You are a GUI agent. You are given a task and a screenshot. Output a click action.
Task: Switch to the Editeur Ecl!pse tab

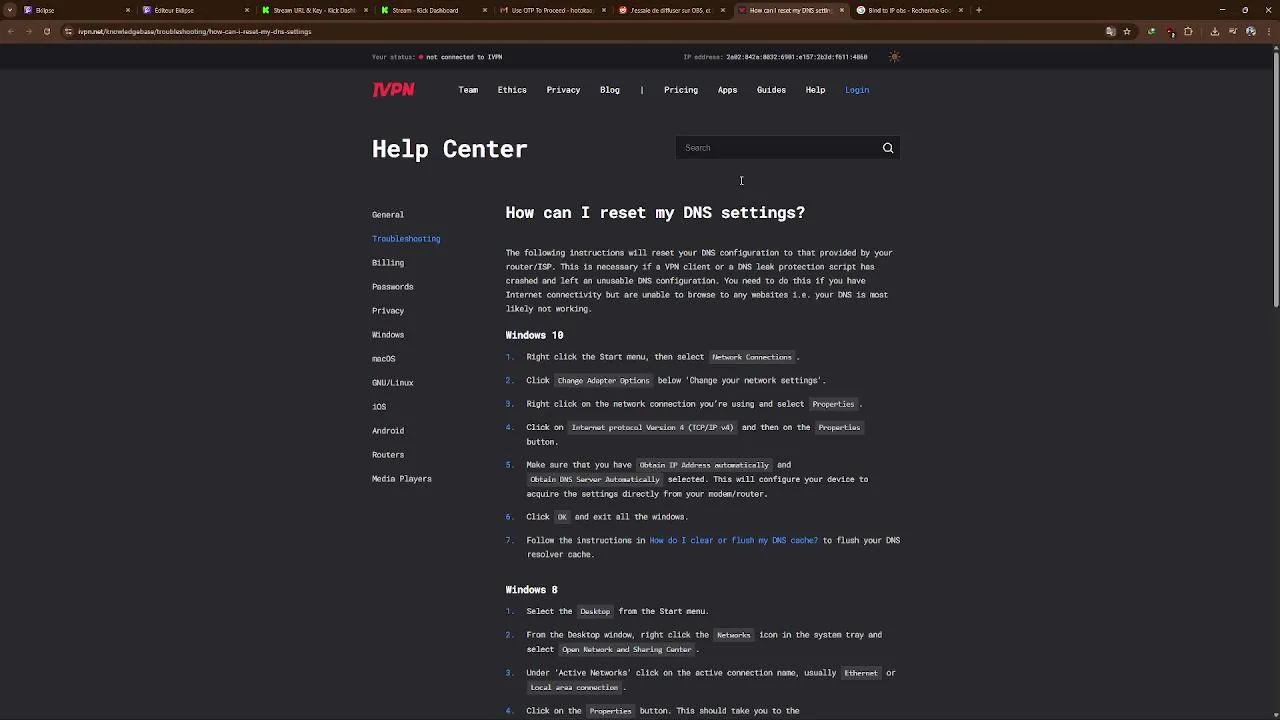[194, 10]
